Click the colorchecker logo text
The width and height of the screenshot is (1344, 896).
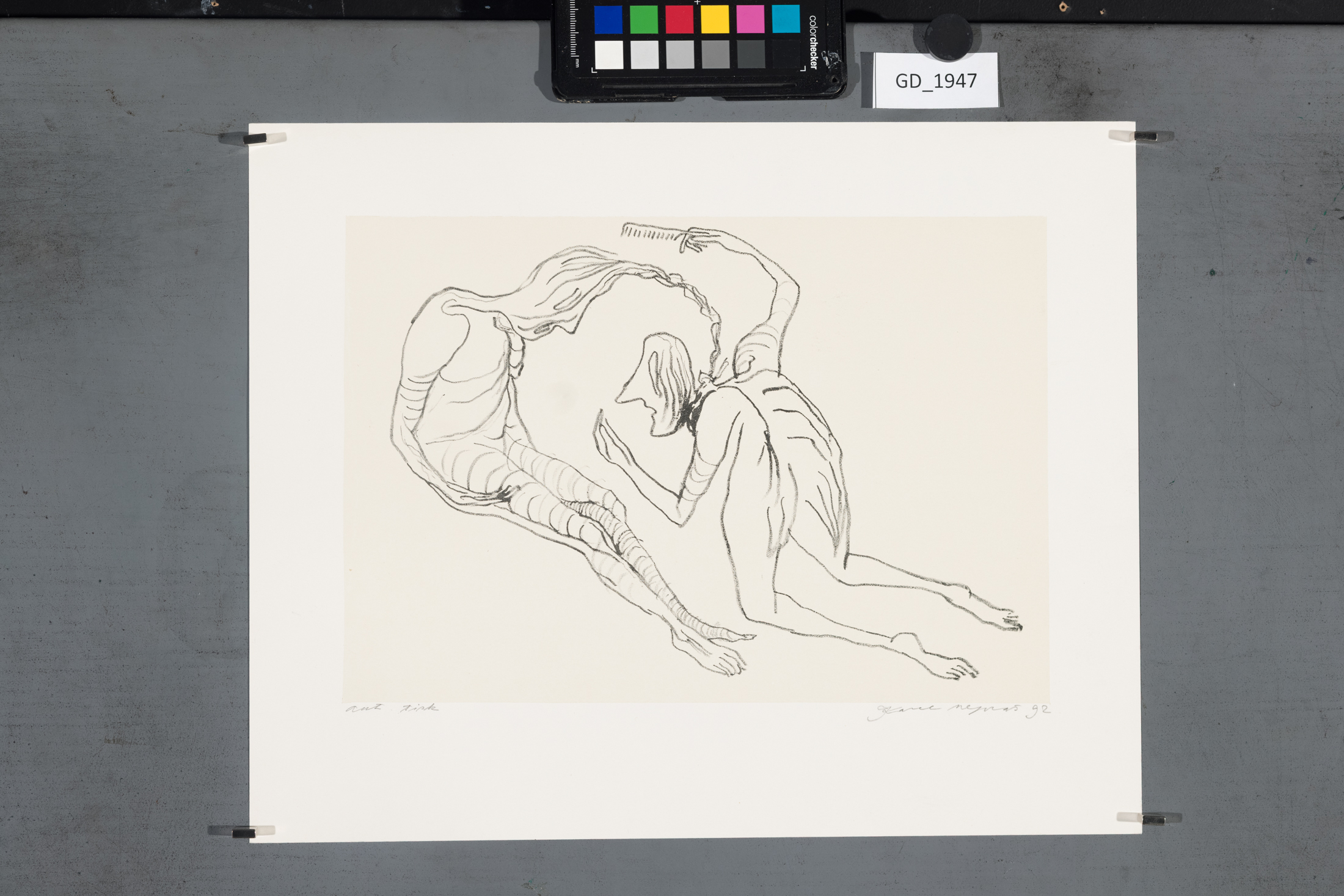click(813, 42)
